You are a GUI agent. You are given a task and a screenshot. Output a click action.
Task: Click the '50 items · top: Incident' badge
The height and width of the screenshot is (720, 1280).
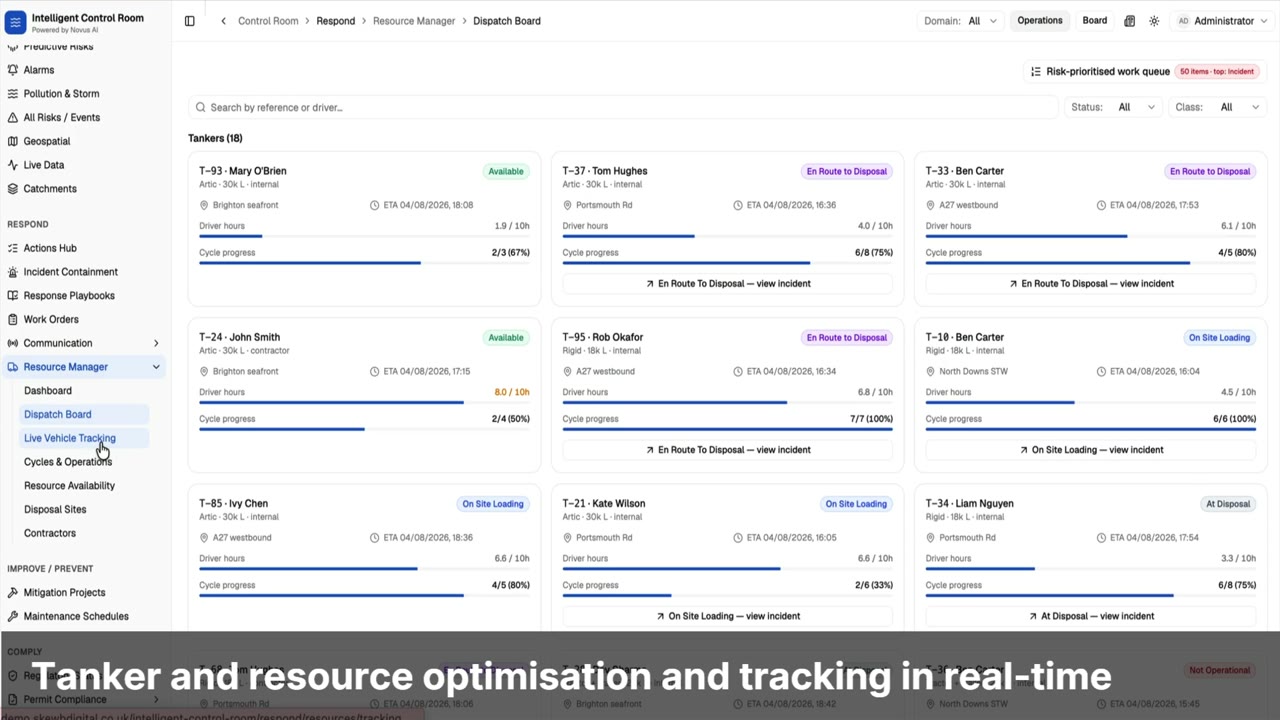click(x=1217, y=72)
